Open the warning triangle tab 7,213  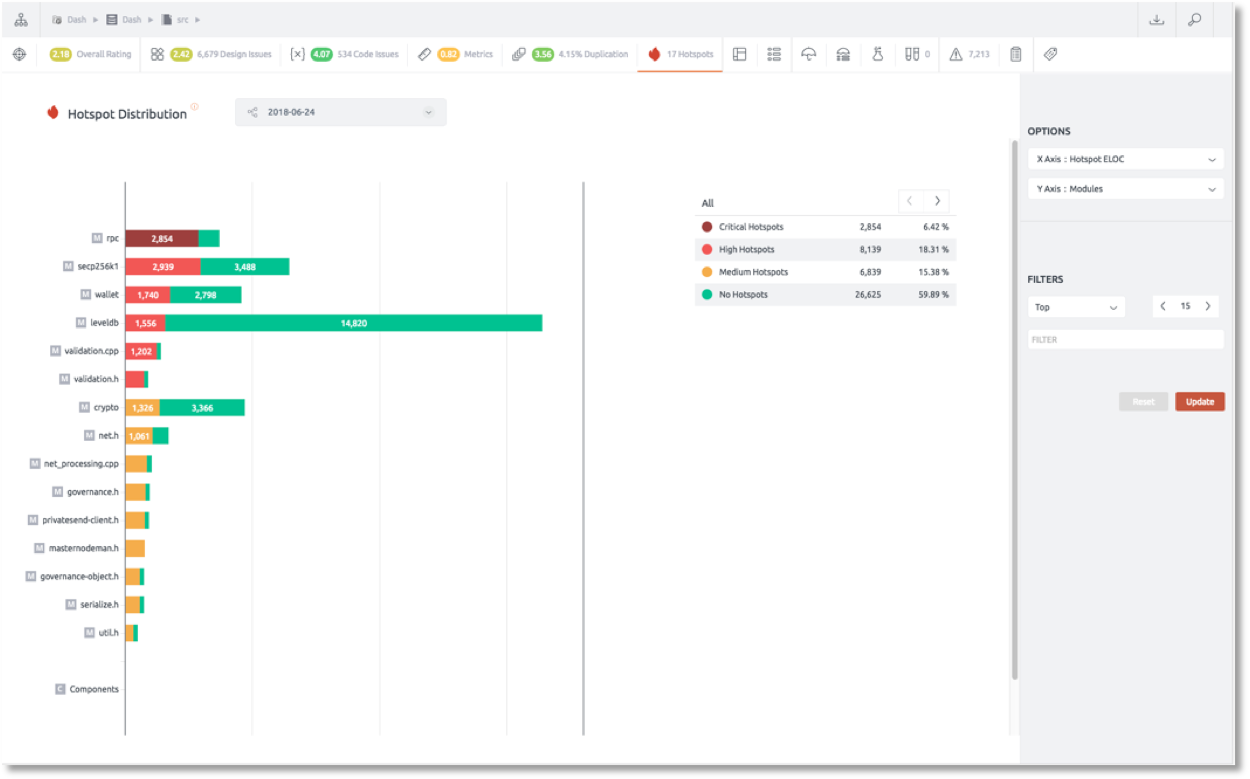point(969,54)
